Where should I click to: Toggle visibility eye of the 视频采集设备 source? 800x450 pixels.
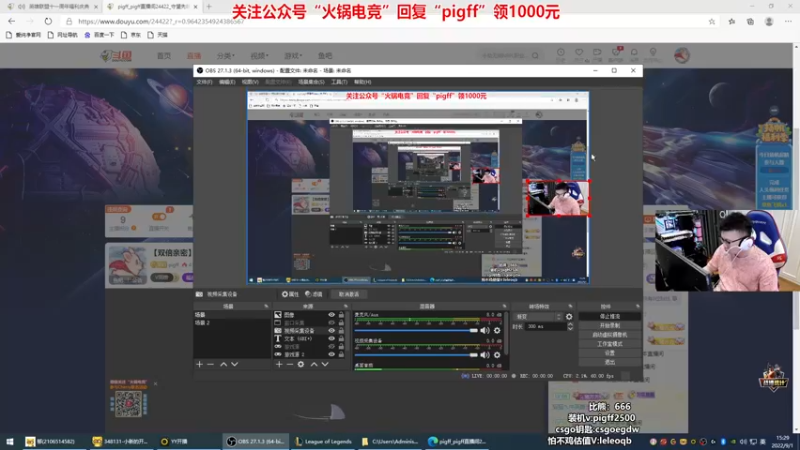[332, 331]
